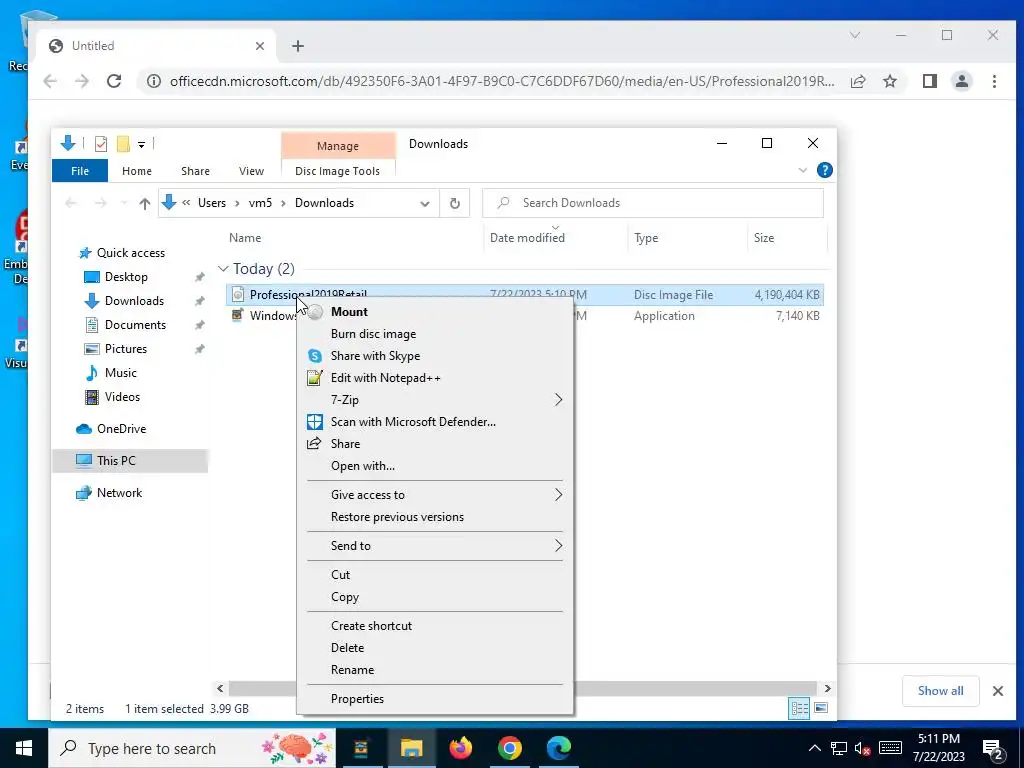Expand the Send to submenu arrow

[558, 546]
